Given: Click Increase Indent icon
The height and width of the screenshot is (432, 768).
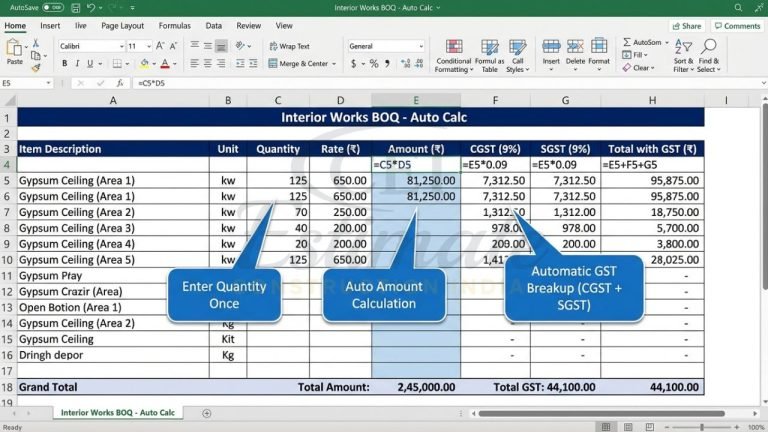Looking at the screenshot, I should (x=253, y=64).
